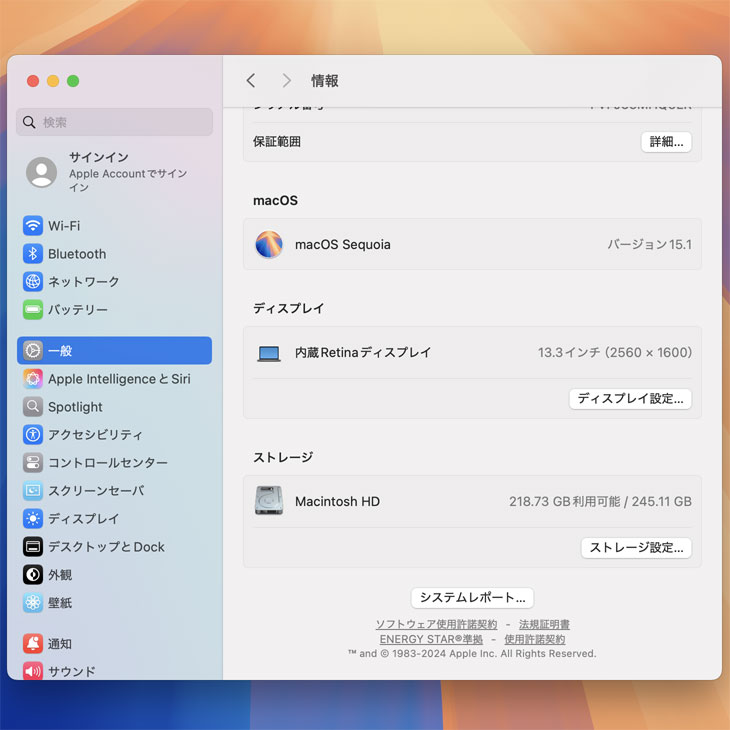Click the user avatar icon for サインイン
Image resolution: width=730 pixels, height=730 pixels.
[x=41, y=172]
